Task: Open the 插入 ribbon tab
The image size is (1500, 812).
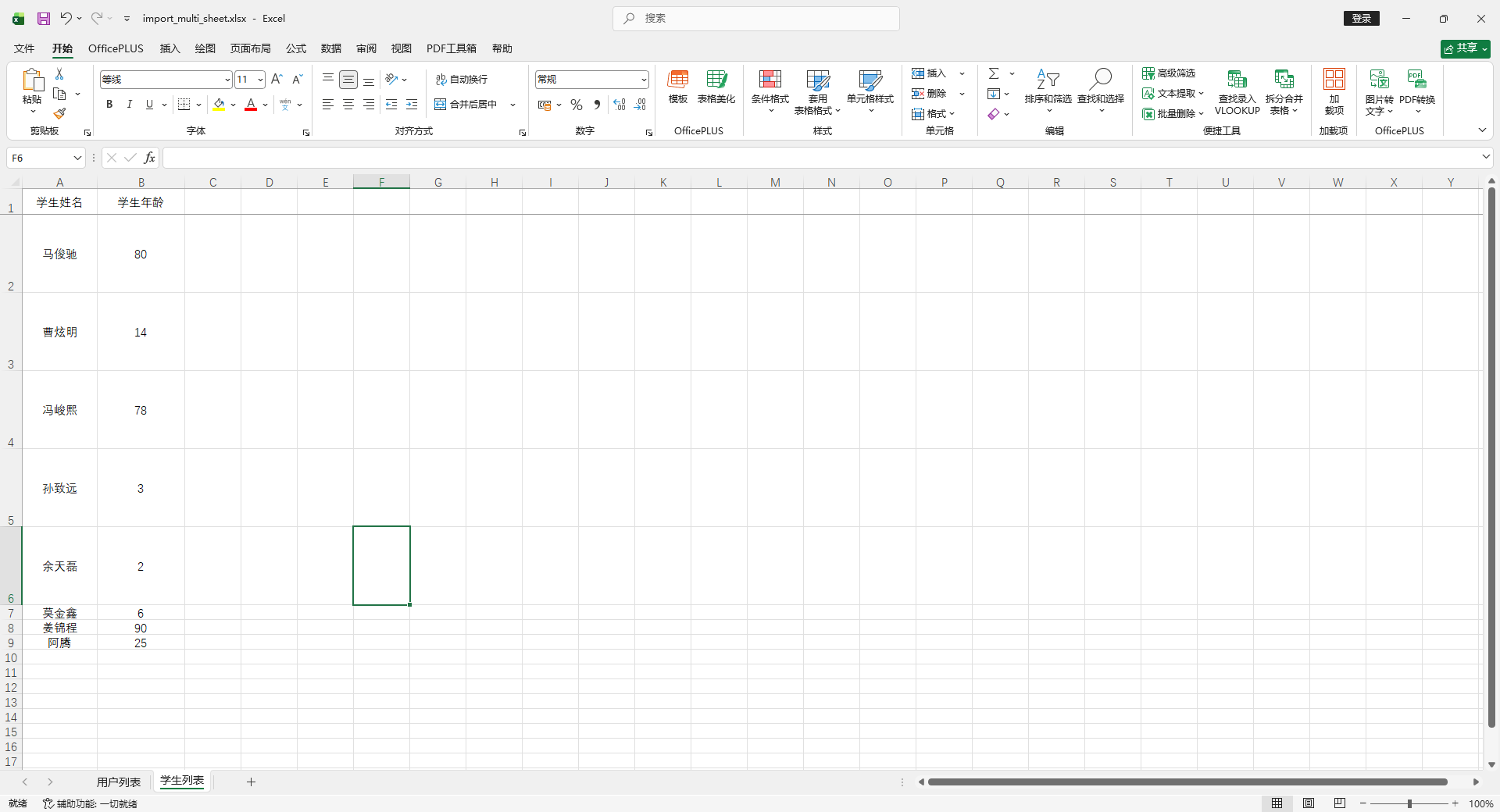Action: coord(170,48)
